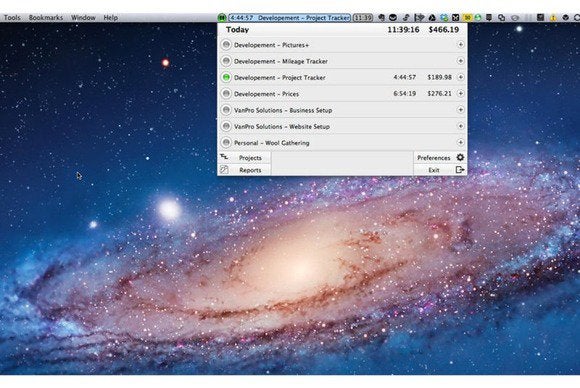
Task: Click the black square X menu bar icon
Action: coord(455,17)
